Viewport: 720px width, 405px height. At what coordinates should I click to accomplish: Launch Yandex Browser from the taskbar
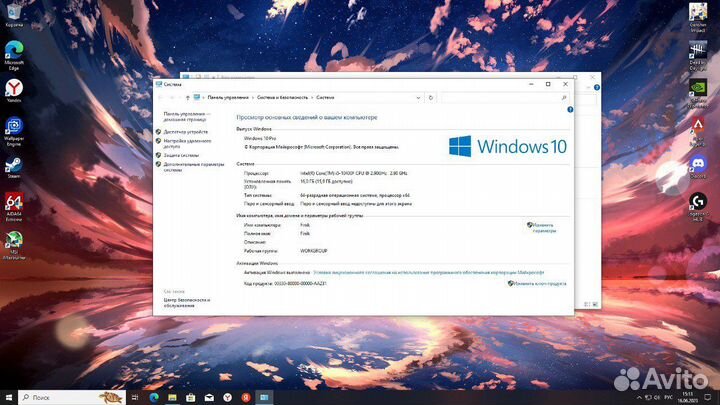(227, 397)
